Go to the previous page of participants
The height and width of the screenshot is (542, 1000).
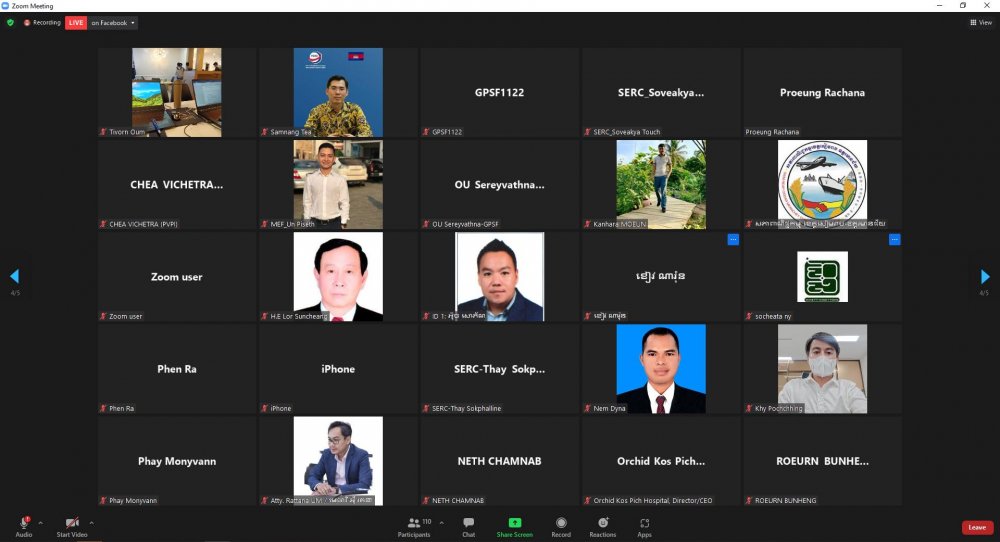tap(14, 276)
